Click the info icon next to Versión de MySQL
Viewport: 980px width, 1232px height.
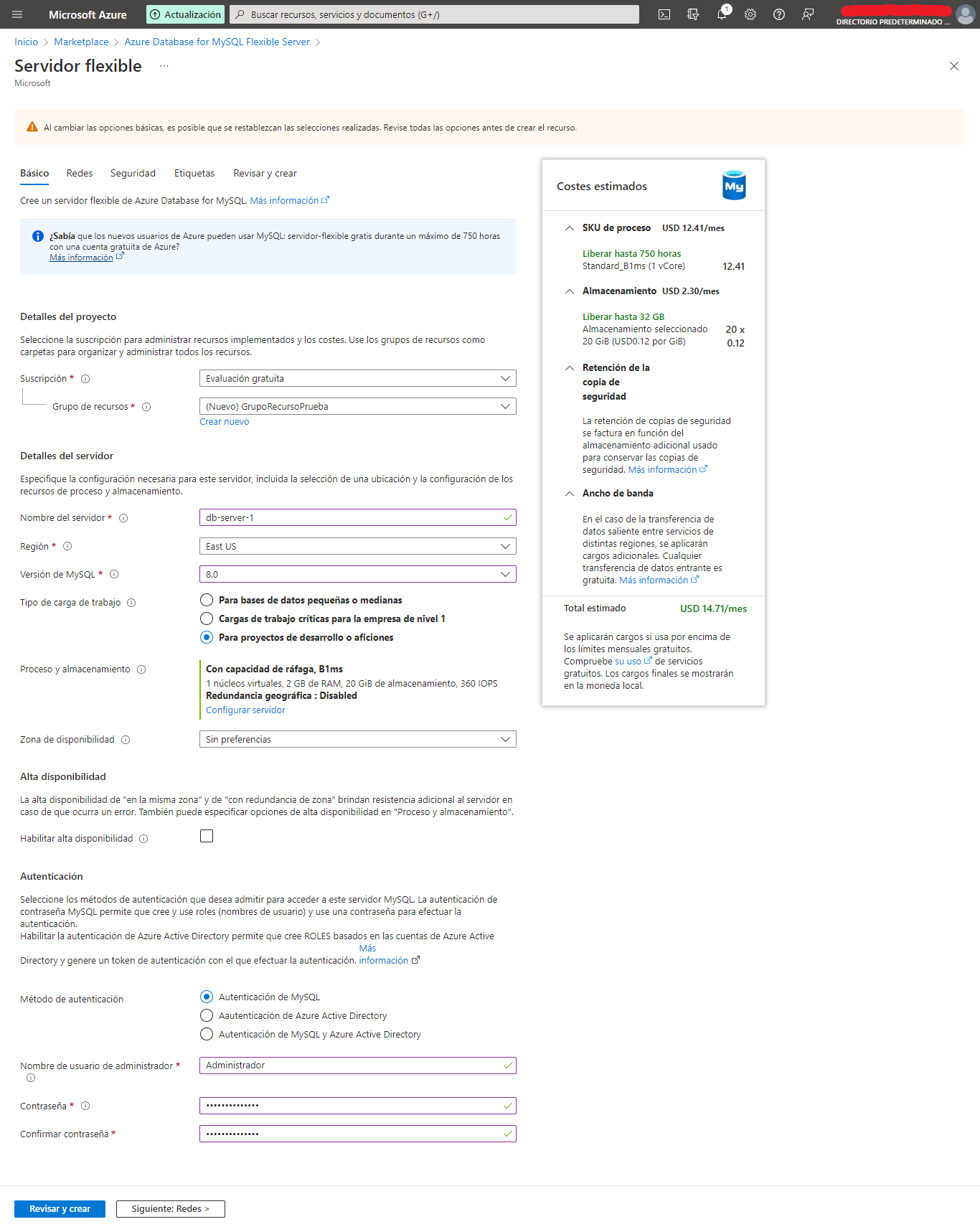114,574
